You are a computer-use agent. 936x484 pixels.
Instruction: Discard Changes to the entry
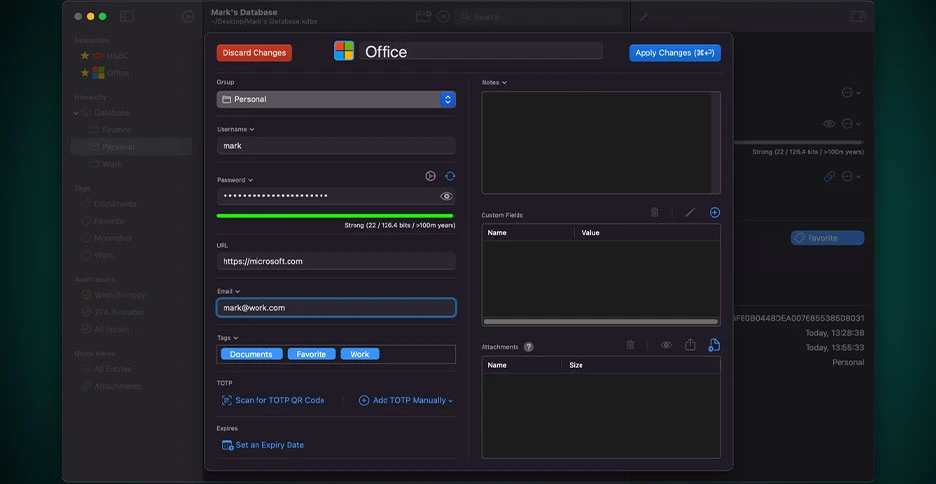(x=254, y=53)
